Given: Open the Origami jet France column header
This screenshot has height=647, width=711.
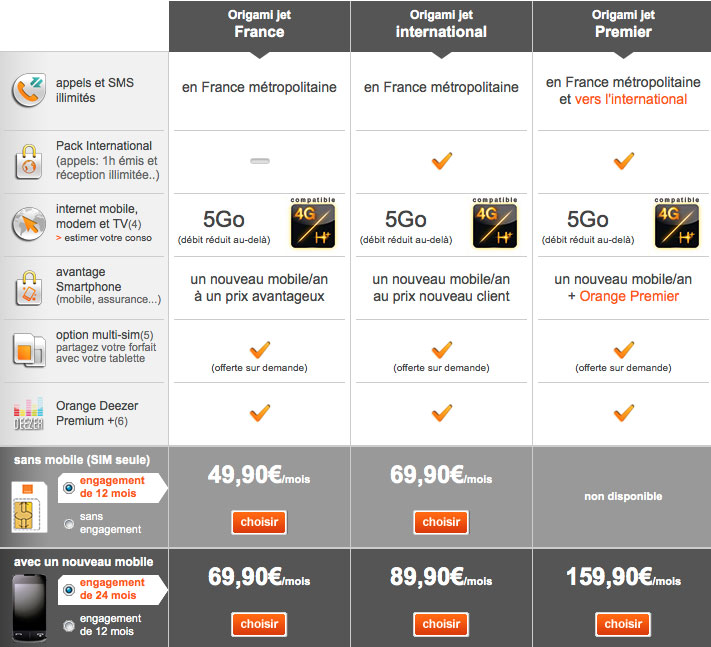Looking at the screenshot, I should coord(259,24).
